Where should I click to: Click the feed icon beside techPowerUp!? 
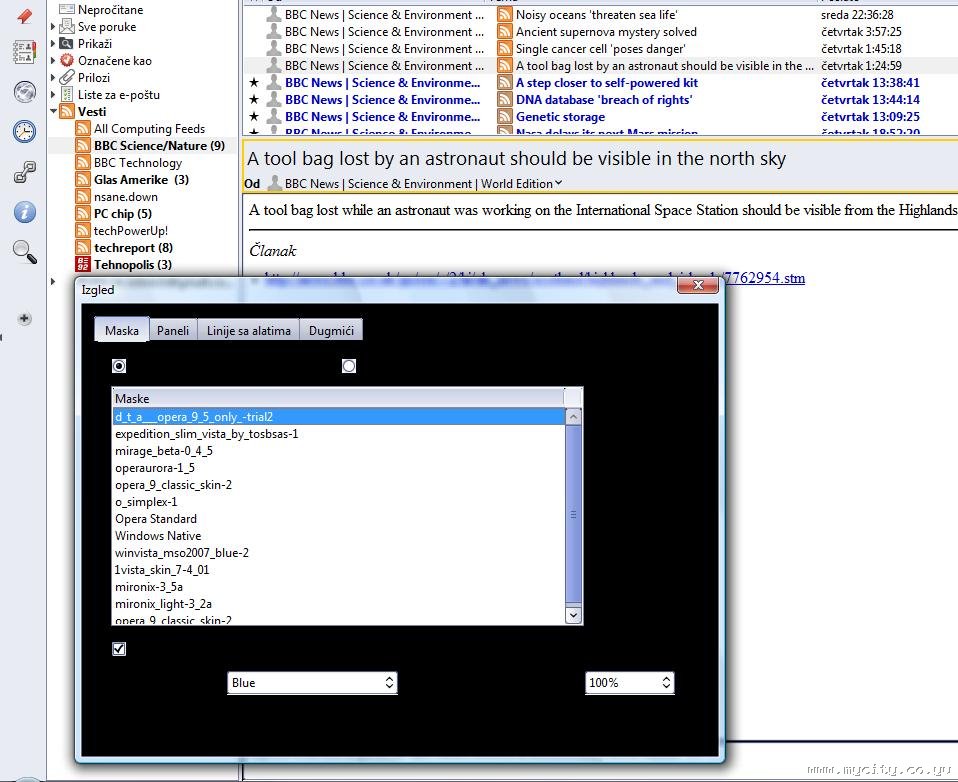click(82, 230)
